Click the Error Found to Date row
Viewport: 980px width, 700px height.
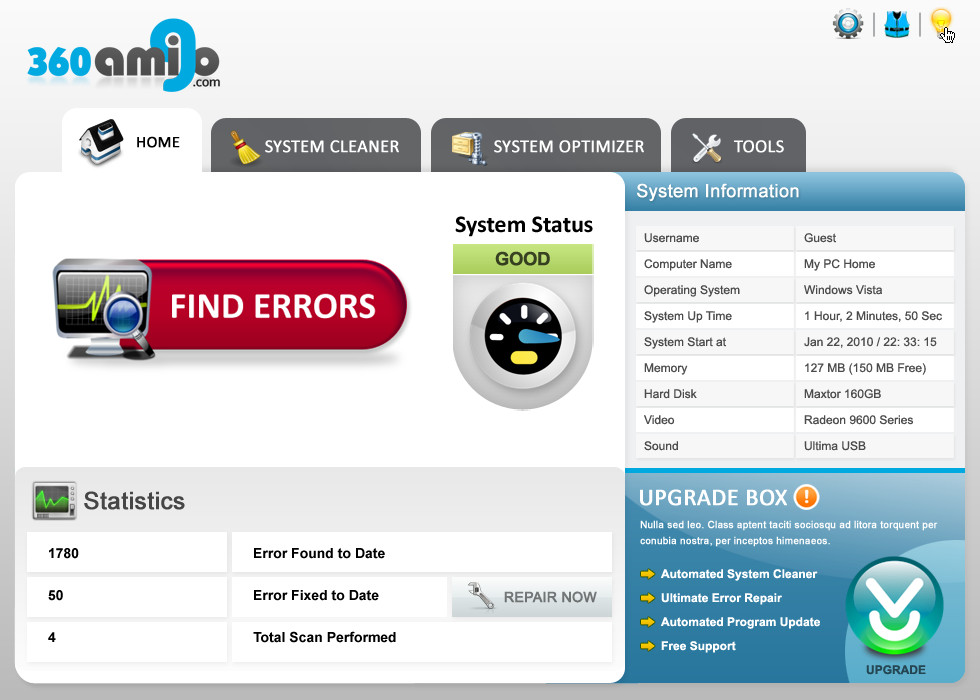[x=422, y=552]
